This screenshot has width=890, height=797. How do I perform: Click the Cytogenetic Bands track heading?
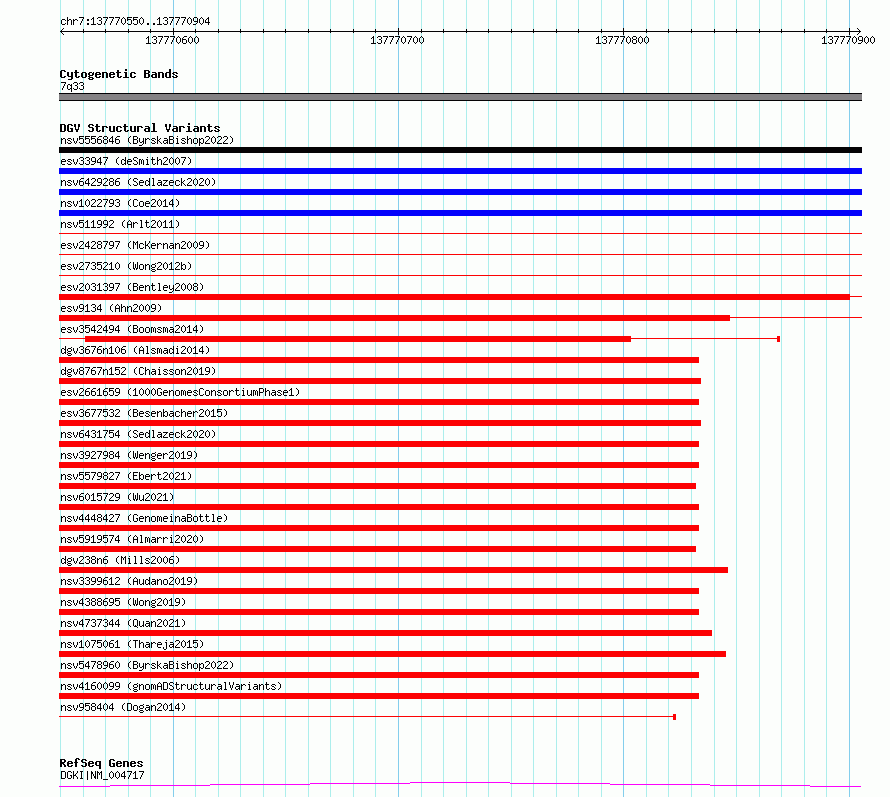click(119, 74)
